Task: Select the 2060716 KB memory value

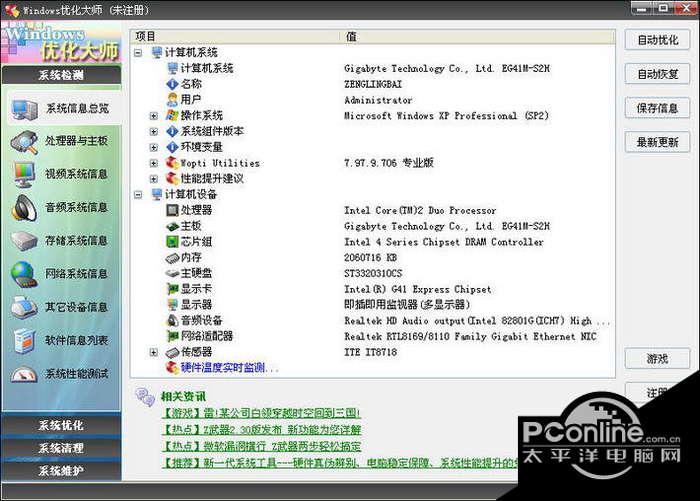Action: (370, 258)
